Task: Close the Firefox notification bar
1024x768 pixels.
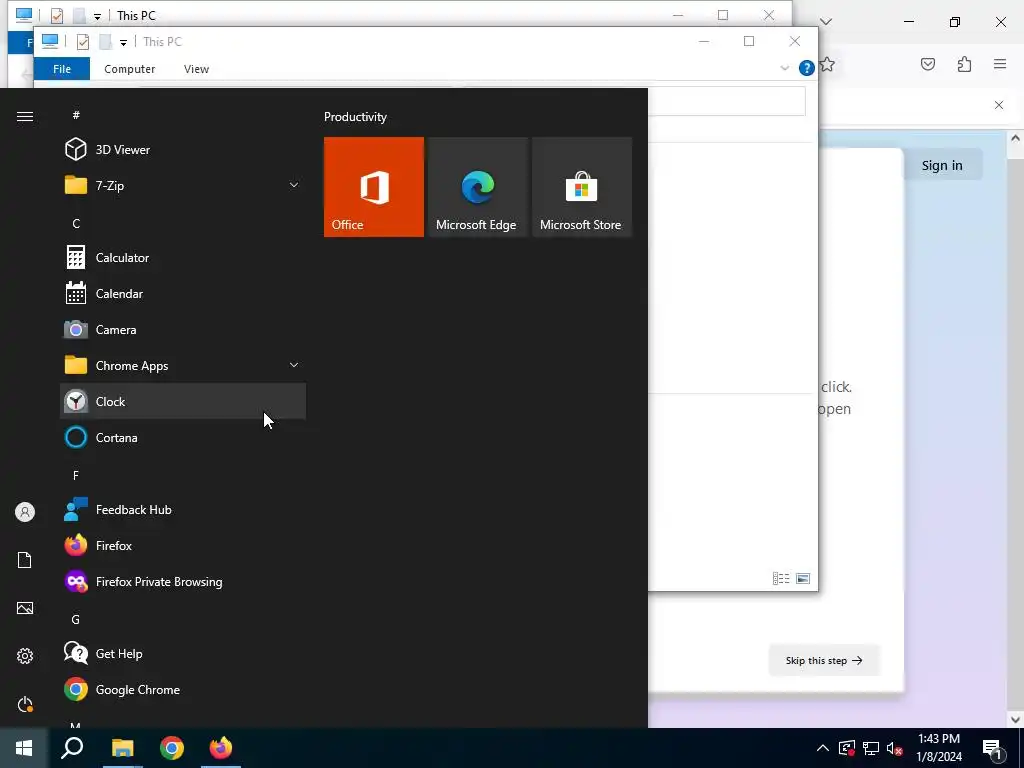Action: click(x=999, y=104)
